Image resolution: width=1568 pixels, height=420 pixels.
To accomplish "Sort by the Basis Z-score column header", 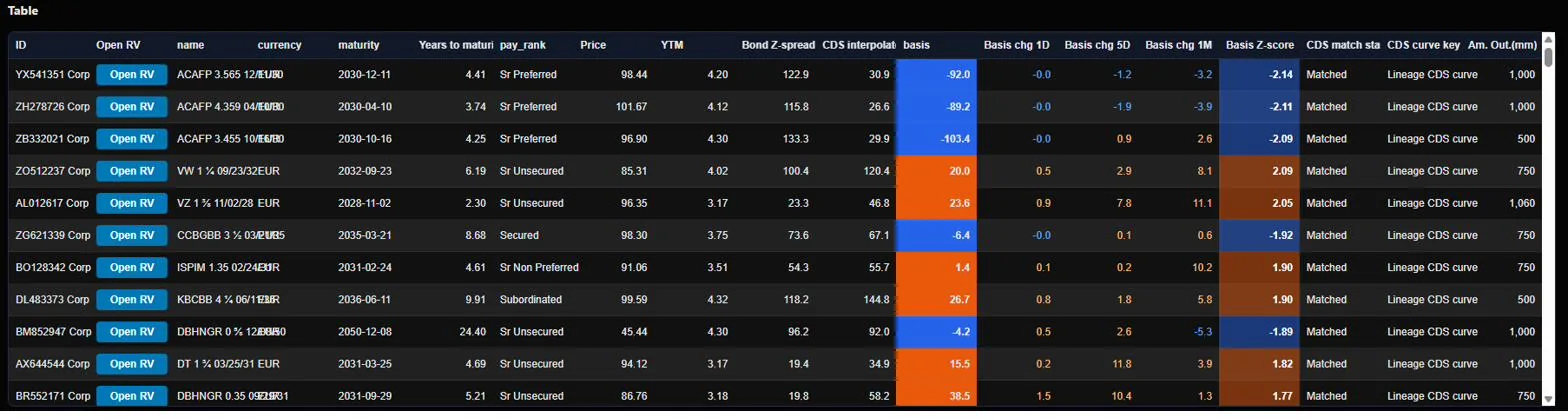I will pyautogui.click(x=1260, y=45).
